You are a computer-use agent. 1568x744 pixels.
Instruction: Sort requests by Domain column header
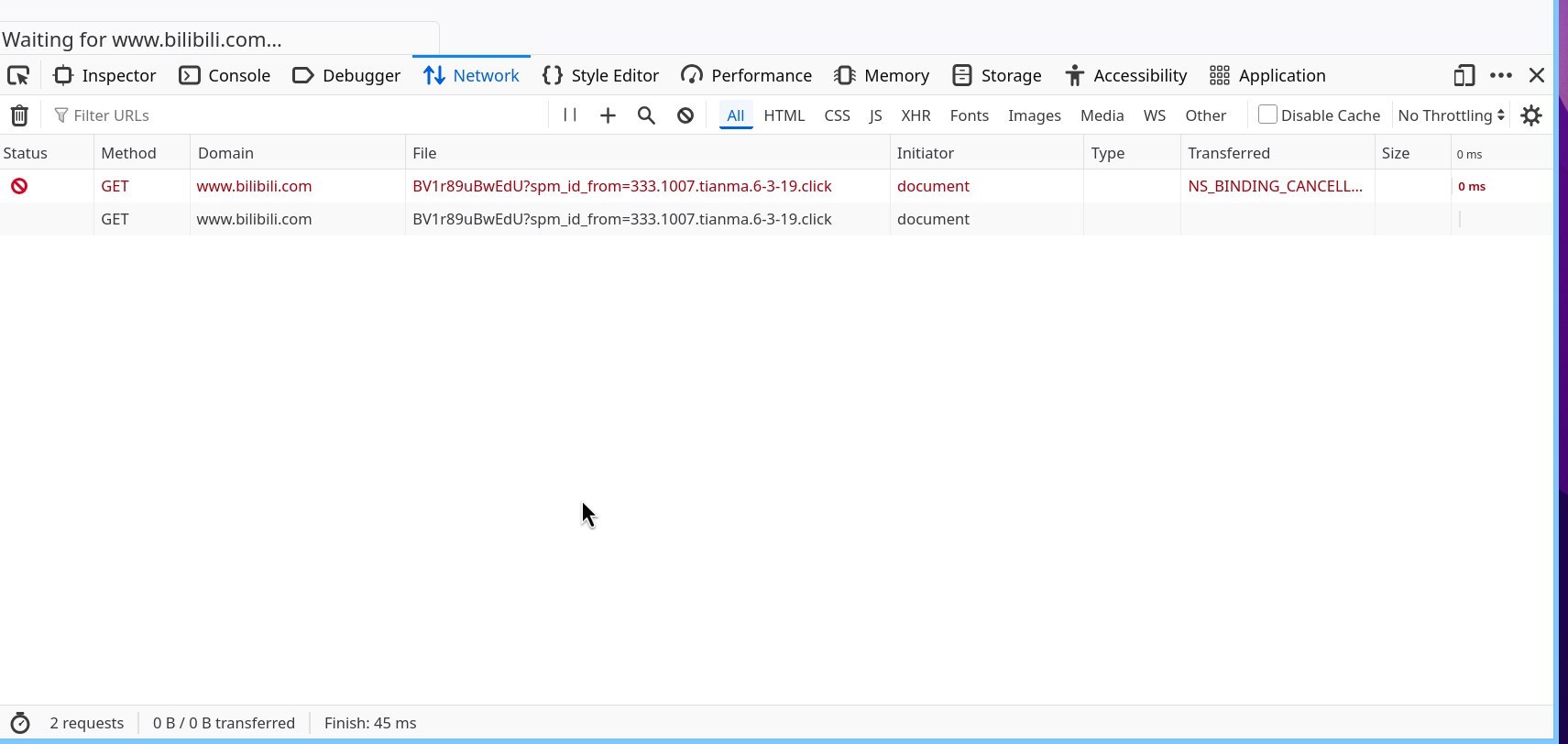pos(225,153)
